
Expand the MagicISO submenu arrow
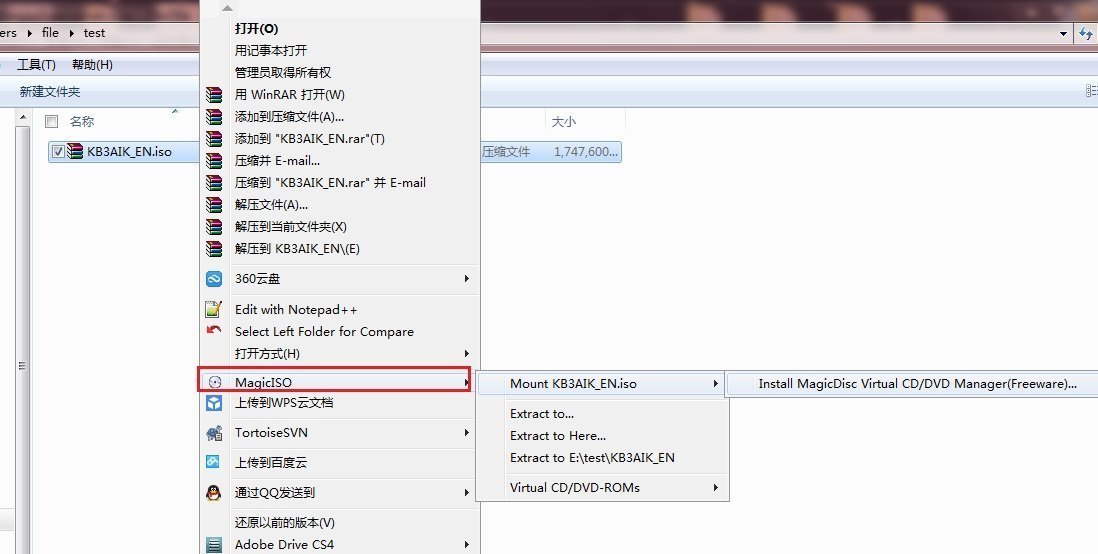pos(466,382)
